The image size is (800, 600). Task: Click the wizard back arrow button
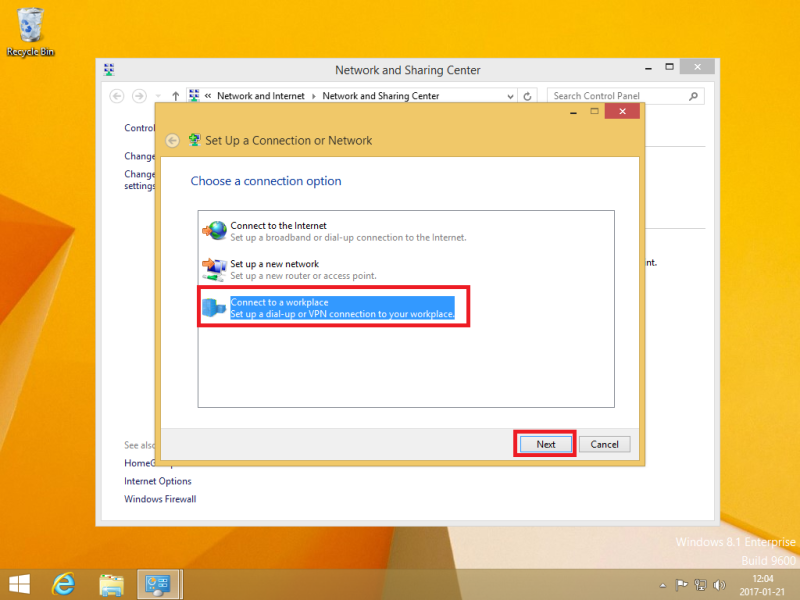(x=173, y=141)
